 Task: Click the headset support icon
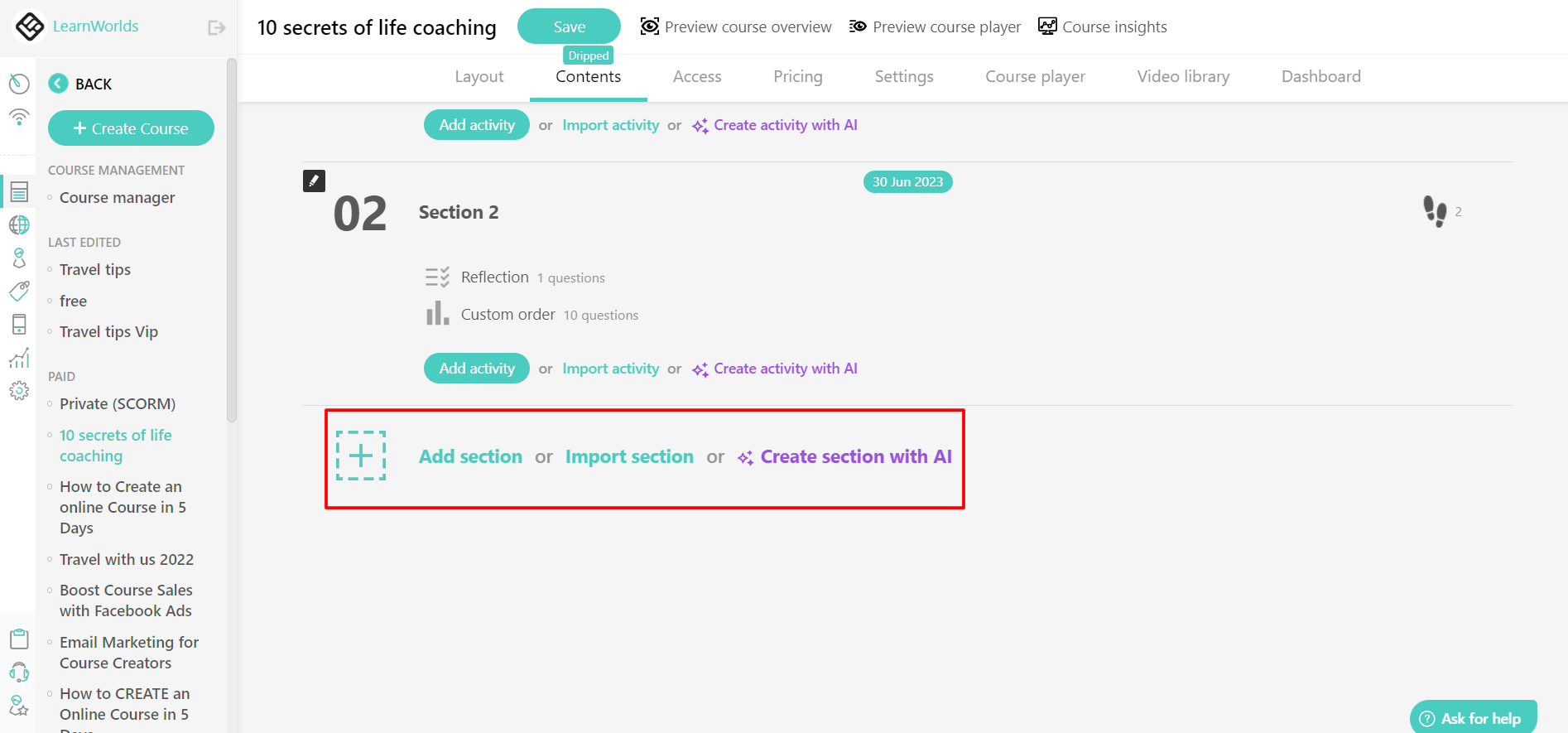point(19,672)
